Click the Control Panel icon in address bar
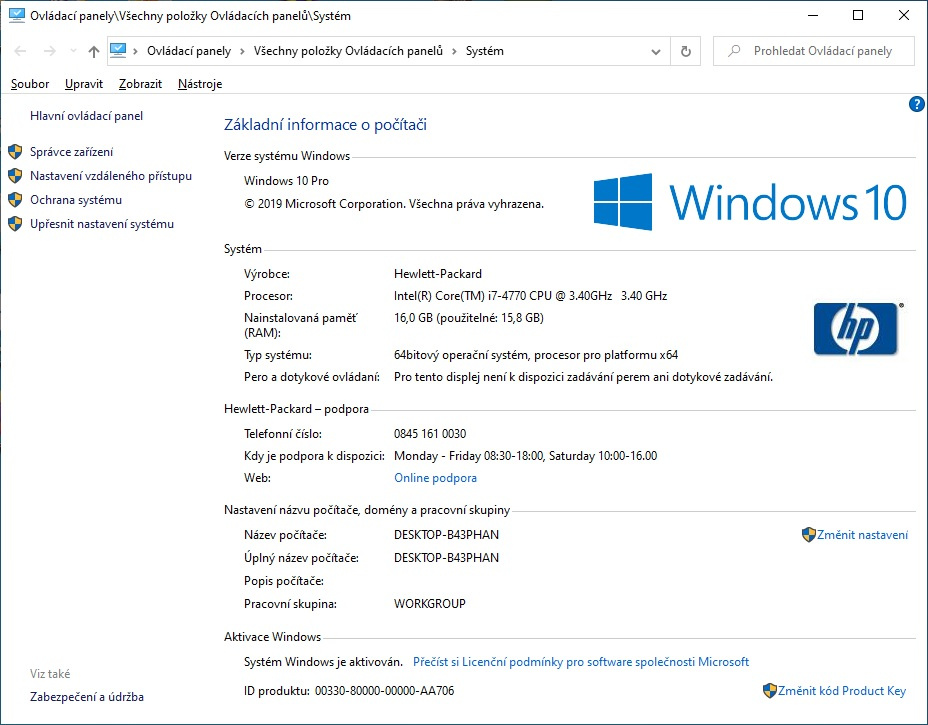 (x=120, y=50)
